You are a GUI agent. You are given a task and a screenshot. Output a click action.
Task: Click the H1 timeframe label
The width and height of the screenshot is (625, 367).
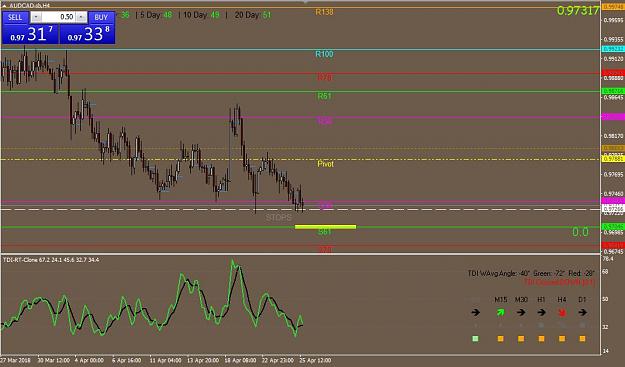click(541, 300)
